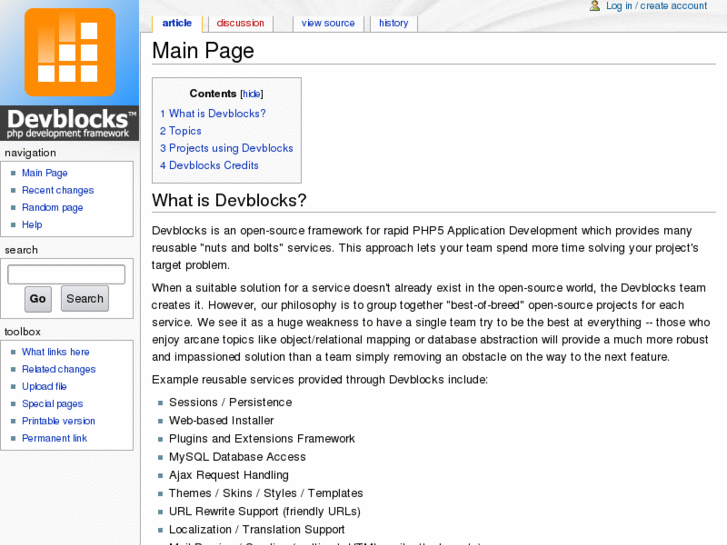The height and width of the screenshot is (545, 727).
Task: Click the 'What is Devblocks?' section heading
Action: [x=229, y=200]
